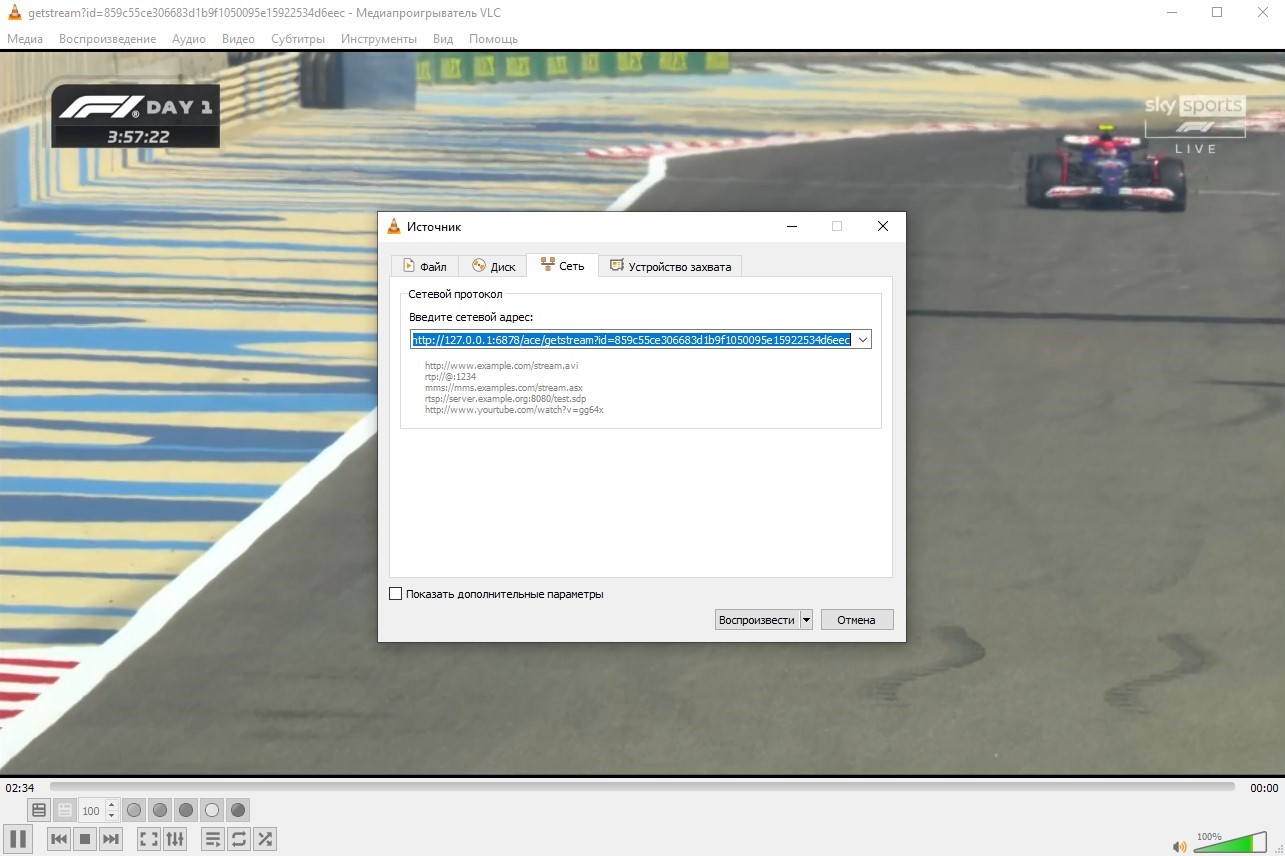1285x856 pixels.
Task: Switch to the Устройство захвата tab
Action: [x=670, y=266]
